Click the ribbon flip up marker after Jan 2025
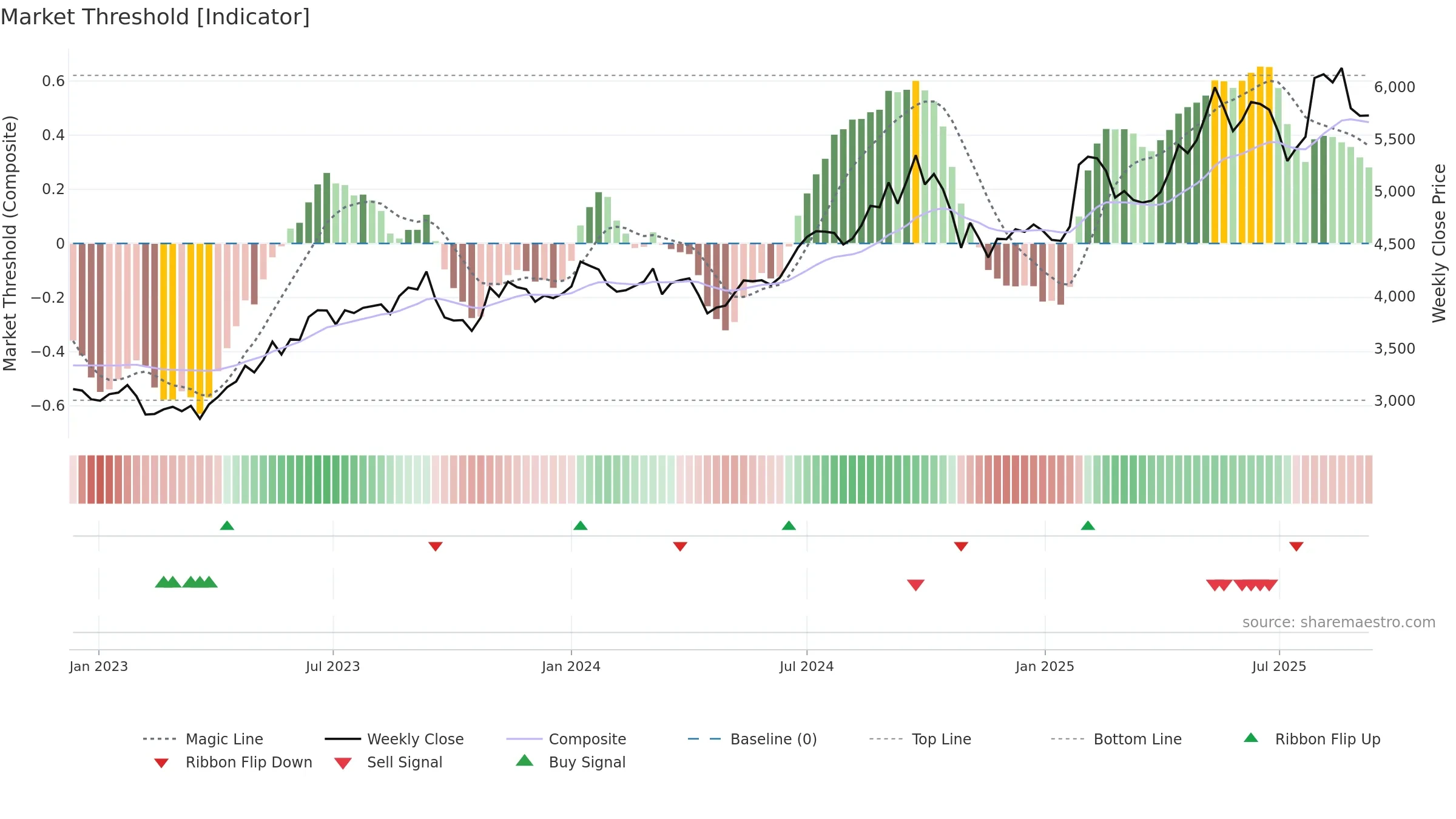The width and height of the screenshot is (1456, 819). pyautogui.click(x=1088, y=525)
